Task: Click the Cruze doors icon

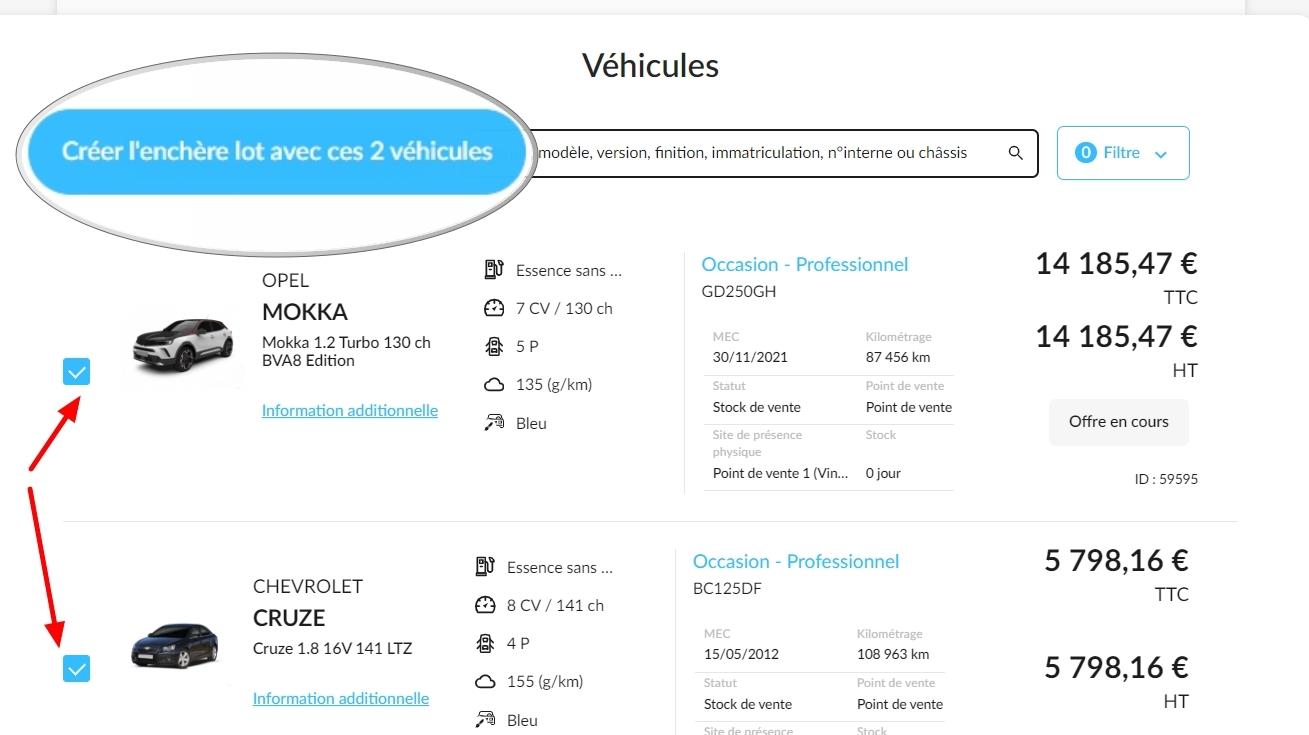Action: click(484, 643)
